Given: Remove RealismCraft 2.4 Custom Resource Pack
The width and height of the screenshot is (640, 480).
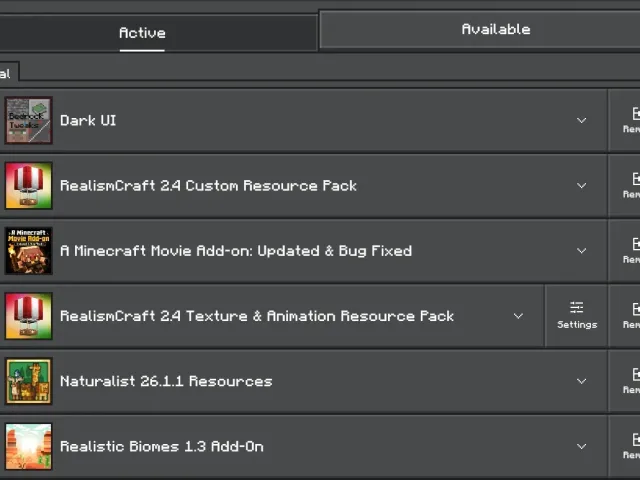Looking at the screenshot, I should pos(624,186).
